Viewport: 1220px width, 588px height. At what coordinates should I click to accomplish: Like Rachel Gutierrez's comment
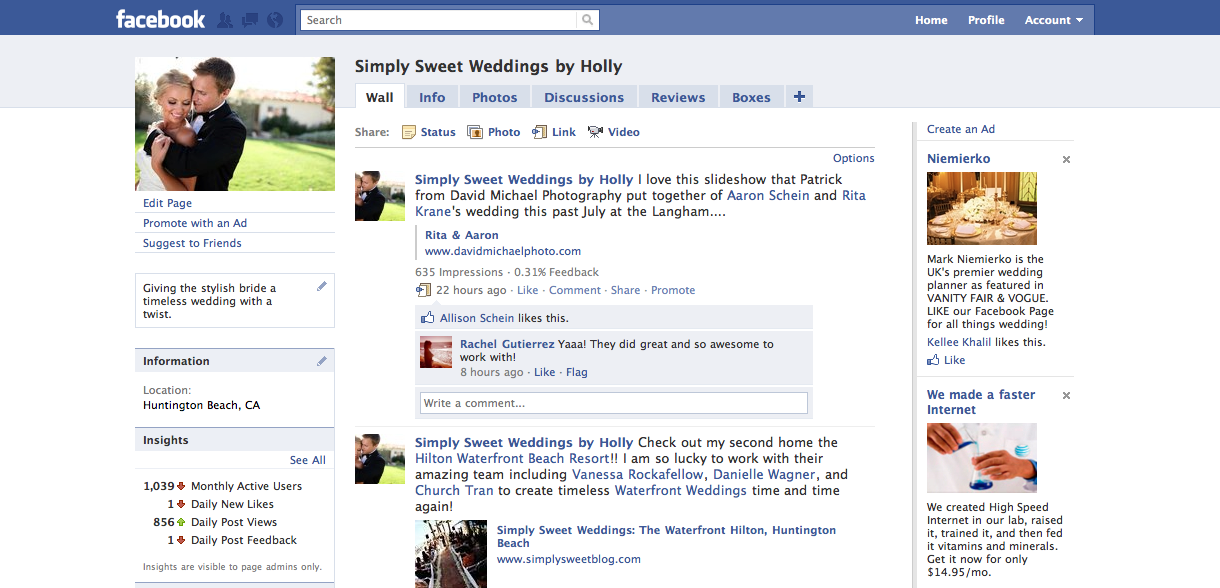click(544, 372)
